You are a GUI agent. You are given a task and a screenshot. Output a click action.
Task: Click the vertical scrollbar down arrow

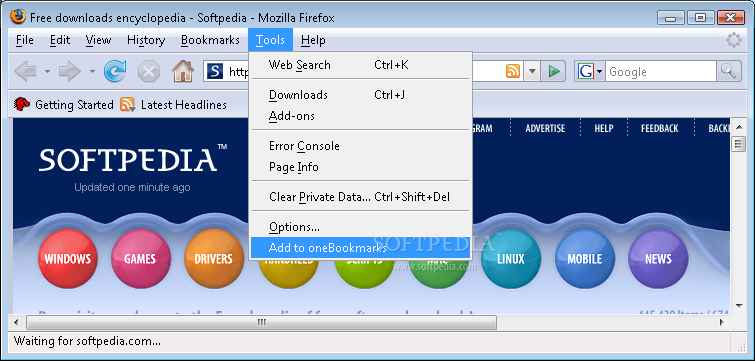click(x=738, y=306)
